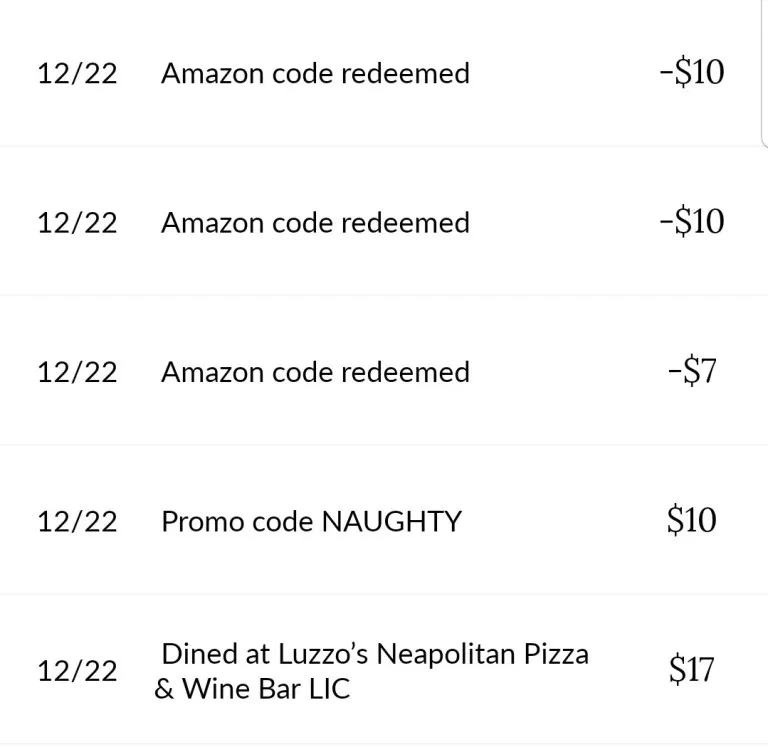Click the '& Wine Bar LIC' text line

(x=252, y=689)
